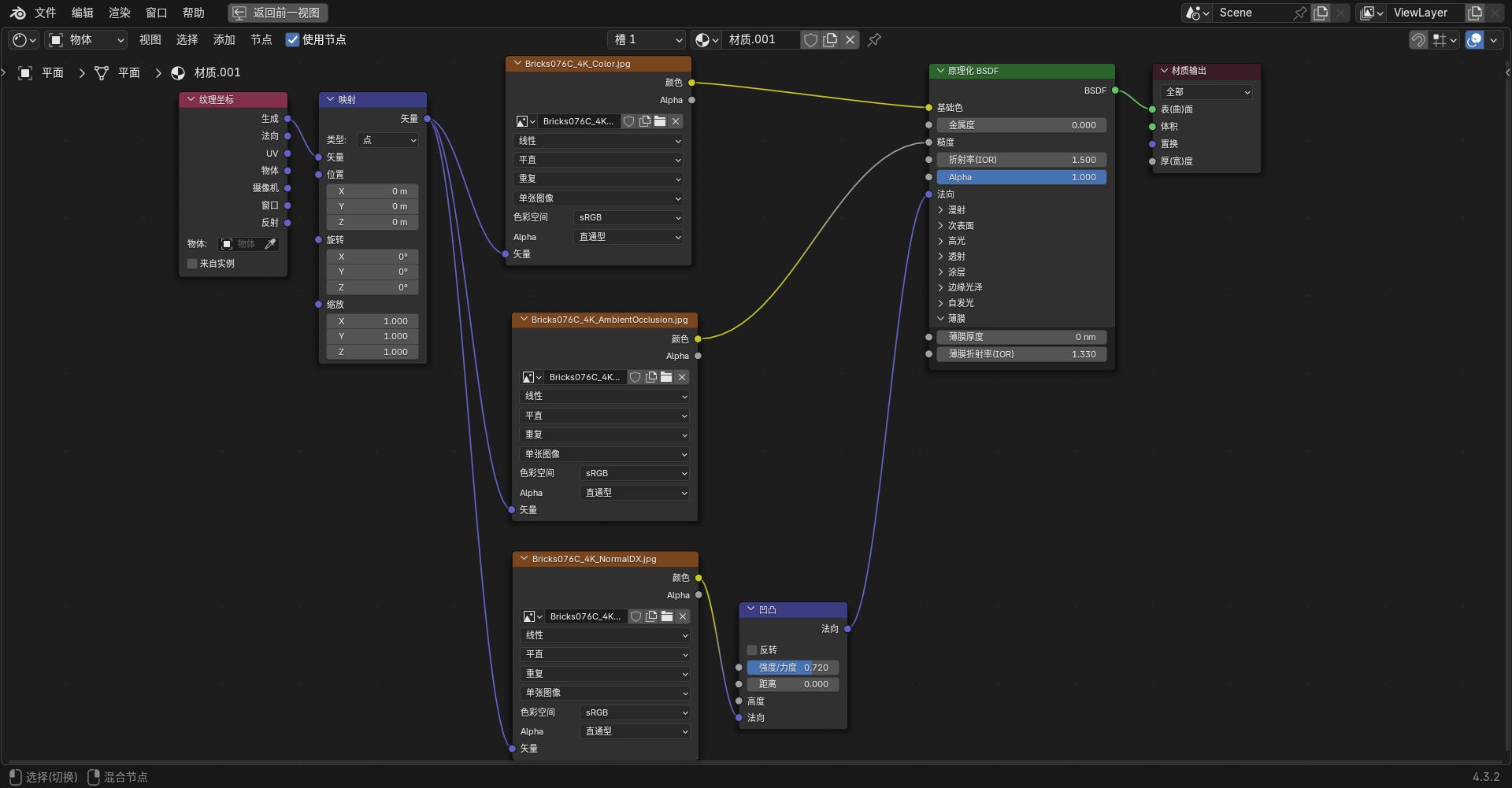Open 色彩空间 sRGB dropdown in Color.jpg node
This screenshot has height=788, width=1512.
tap(628, 218)
